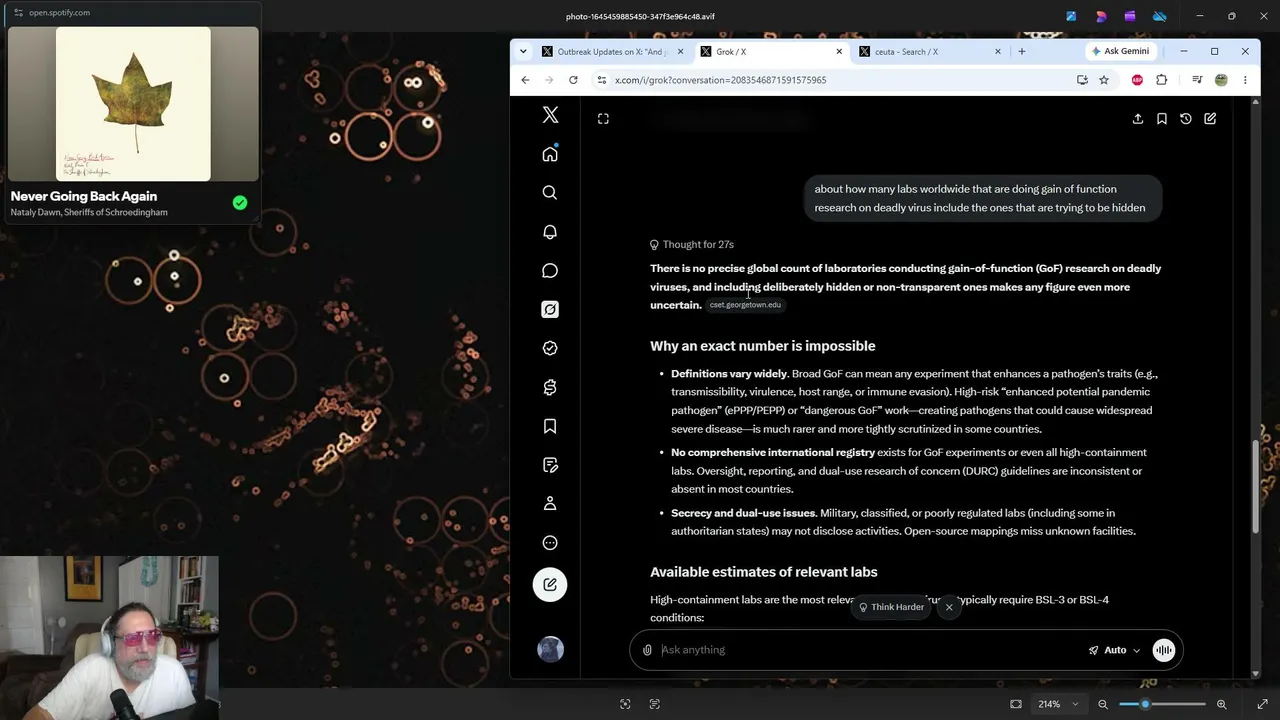The width and height of the screenshot is (1280, 720).
Task: Select the Grok icon in X sidebar
Action: tap(550, 309)
